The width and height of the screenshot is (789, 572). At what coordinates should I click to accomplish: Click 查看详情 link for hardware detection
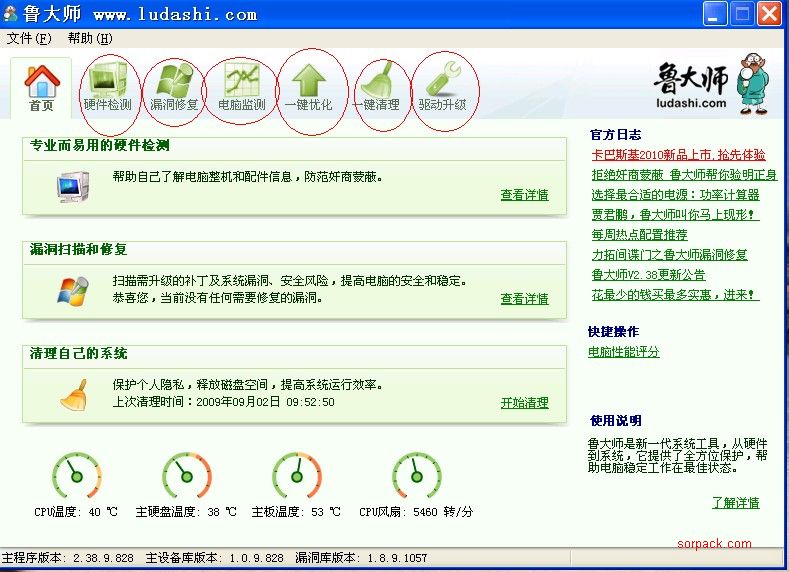(524, 195)
